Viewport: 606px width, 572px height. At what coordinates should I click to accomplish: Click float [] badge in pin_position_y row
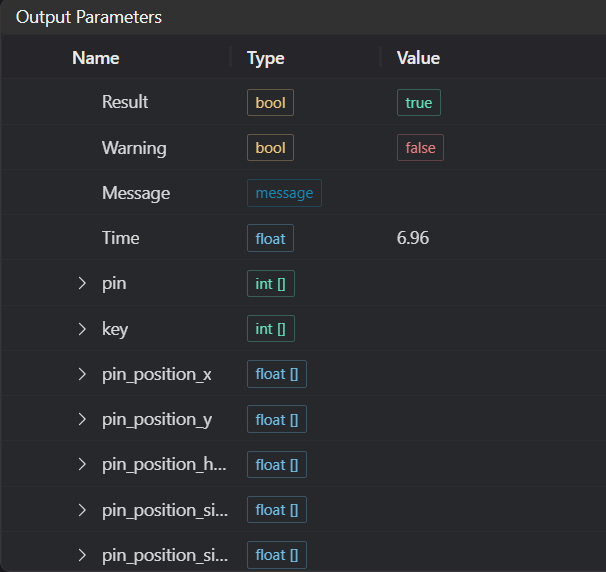point(277,420)
